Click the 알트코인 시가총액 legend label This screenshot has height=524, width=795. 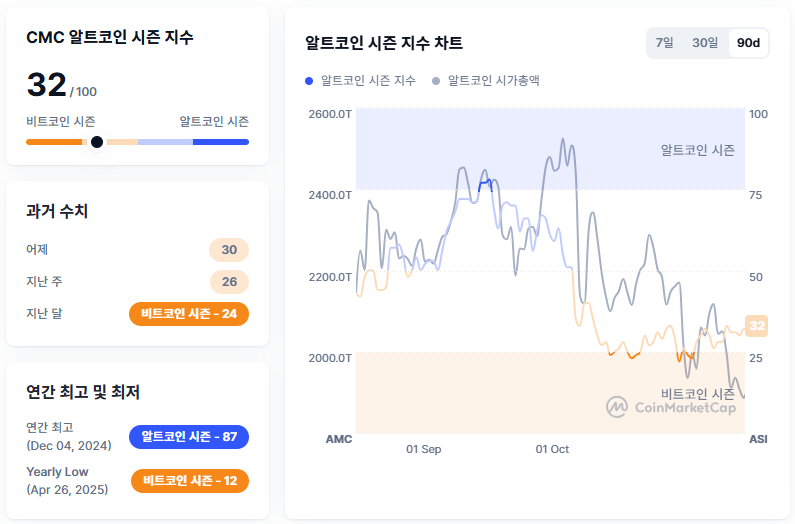coord(494,80)
